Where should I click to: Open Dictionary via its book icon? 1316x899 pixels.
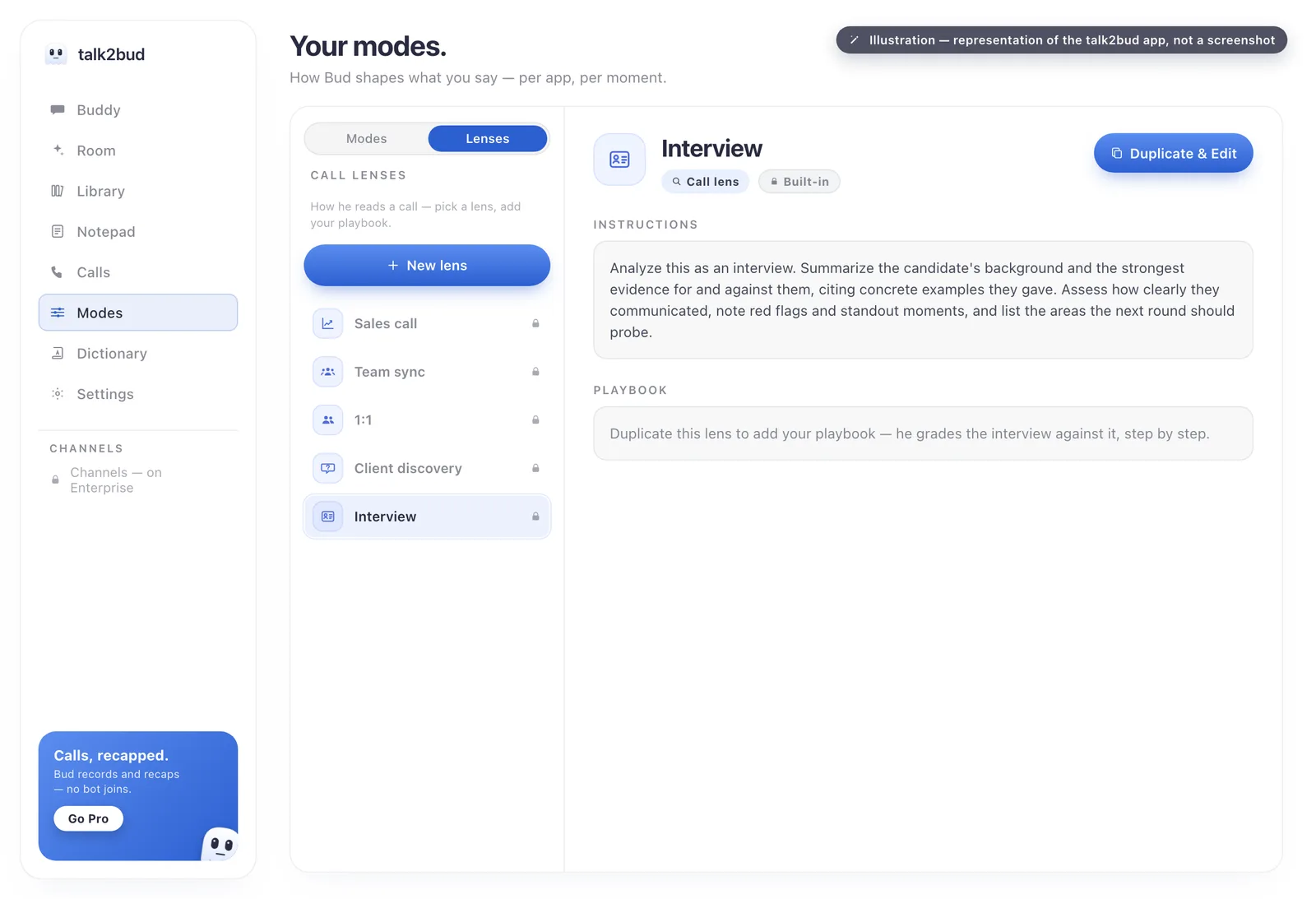click(58, 353)
